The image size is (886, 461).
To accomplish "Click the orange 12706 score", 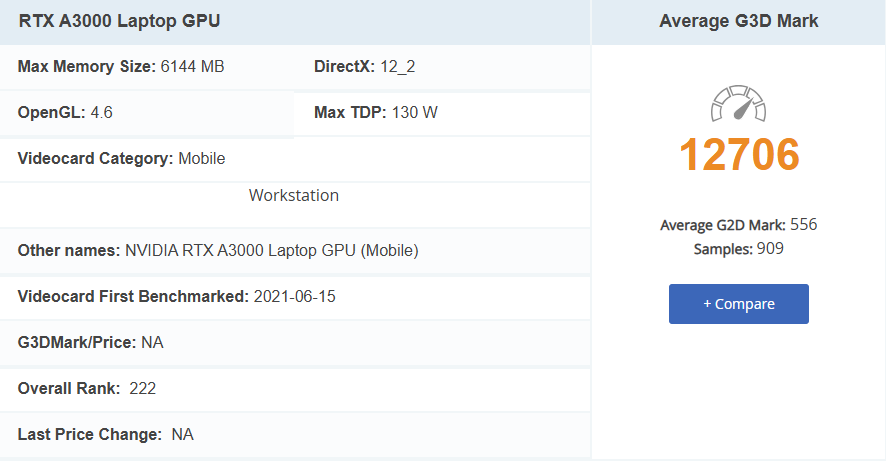I will 739,154.
